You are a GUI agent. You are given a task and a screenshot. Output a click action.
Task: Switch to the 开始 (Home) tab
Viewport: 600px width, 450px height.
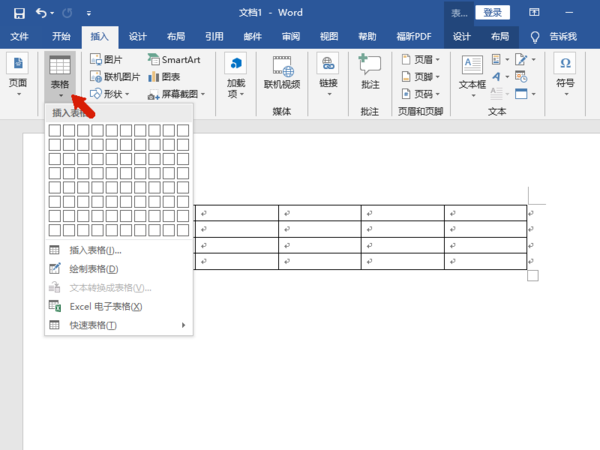click(61, 36)
